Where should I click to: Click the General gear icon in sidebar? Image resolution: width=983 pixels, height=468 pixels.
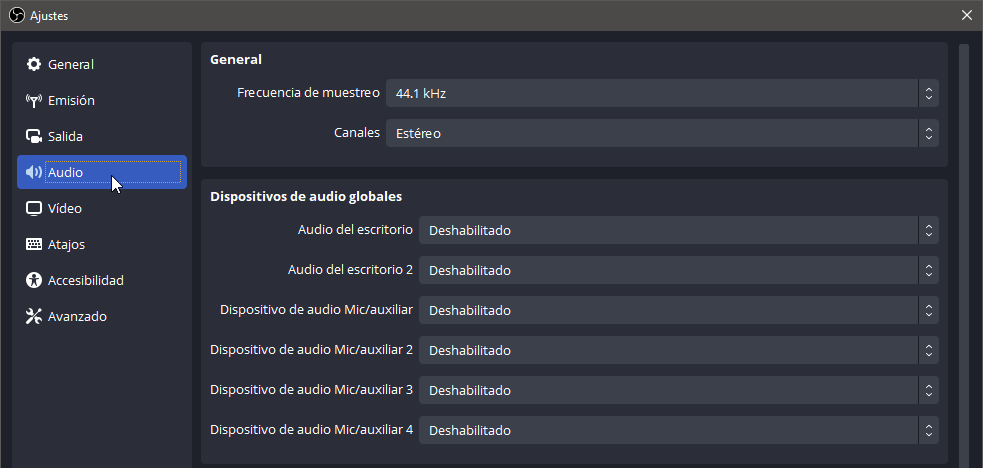click(x=33, y=64)
